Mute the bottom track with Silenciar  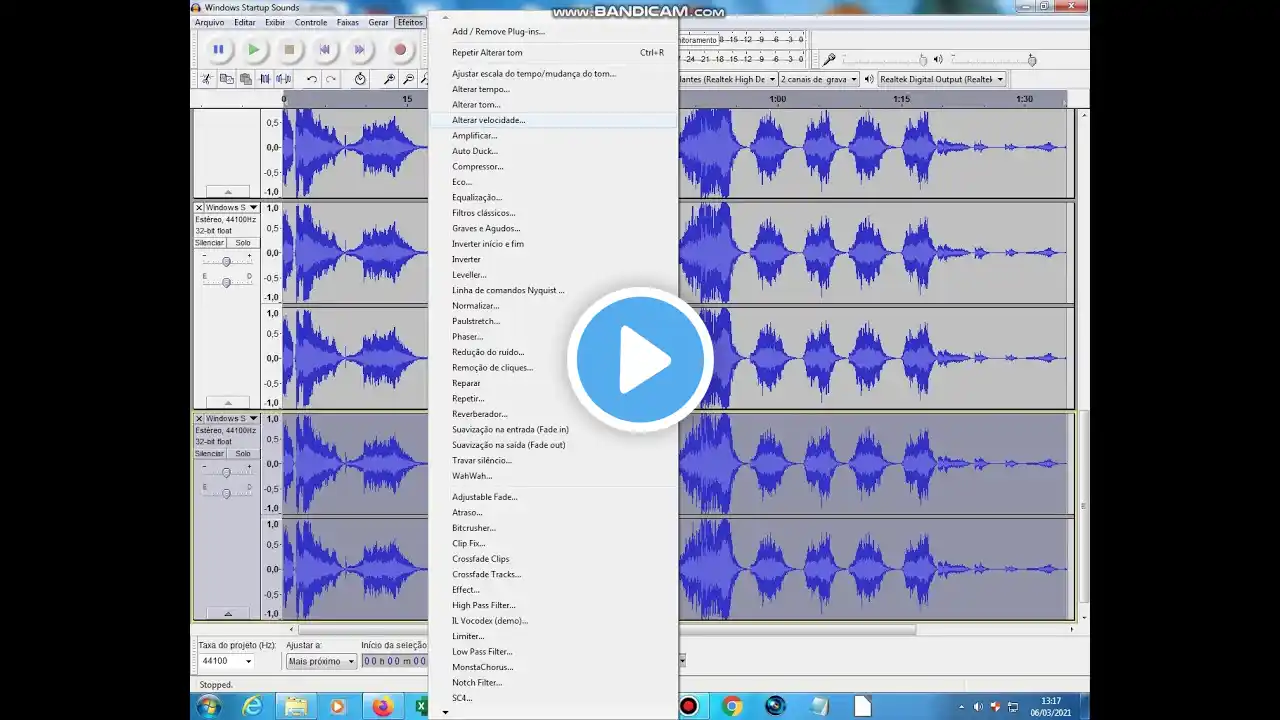click(x=209, y=454)
